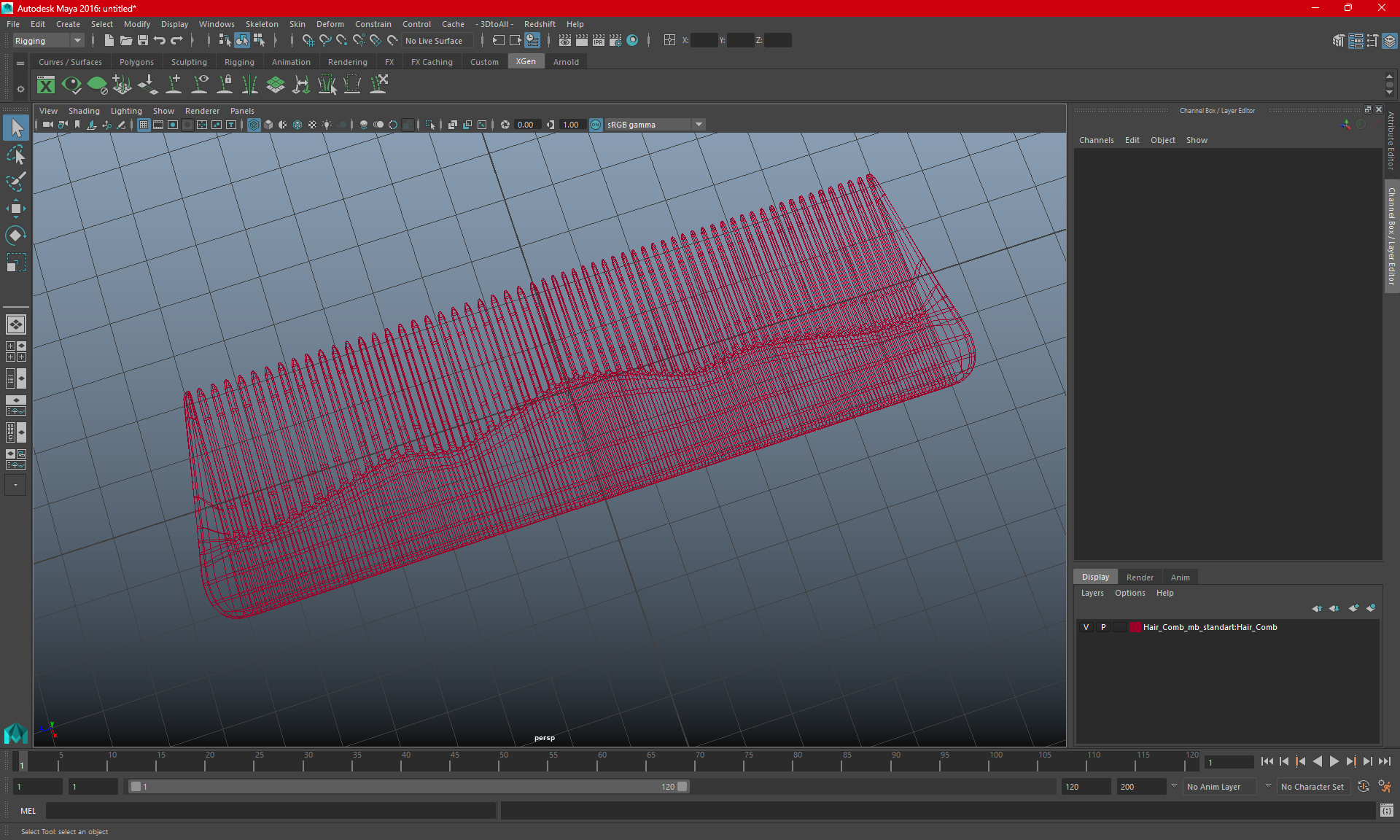Click the Save scene icon
The width and height of the screenshot is (1400, 840).
click(x=143, y=41)
